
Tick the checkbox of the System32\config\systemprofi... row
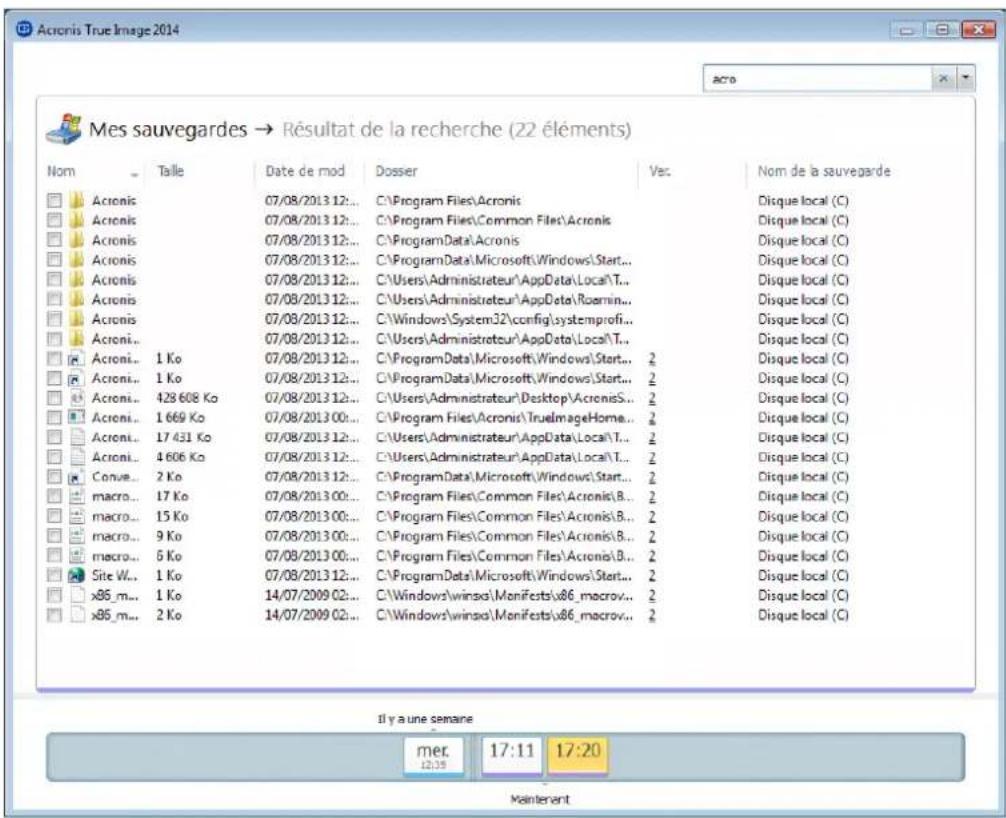[55, 319]
